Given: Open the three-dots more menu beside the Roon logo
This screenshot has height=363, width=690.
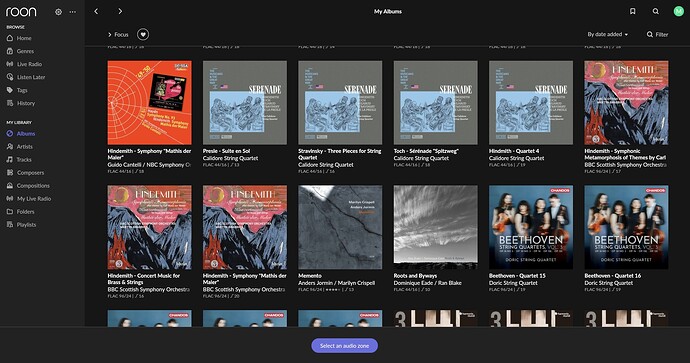Looking at the screenshot, I should [x=73, y=12].
